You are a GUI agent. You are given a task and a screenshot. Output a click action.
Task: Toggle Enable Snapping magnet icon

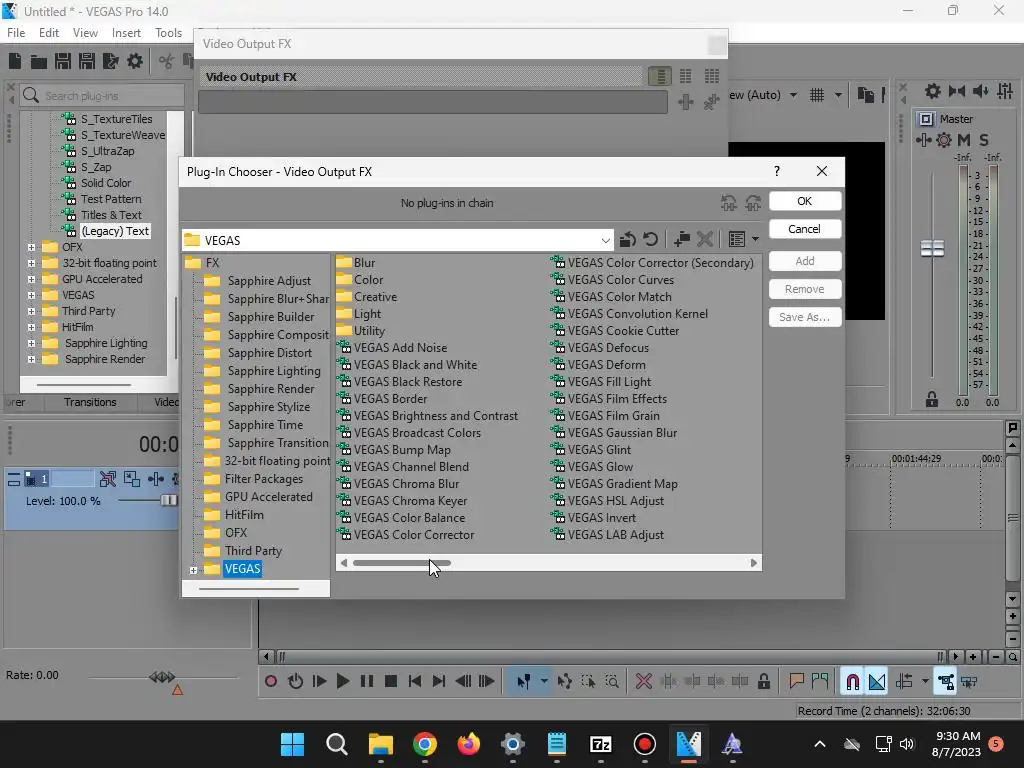852,682
